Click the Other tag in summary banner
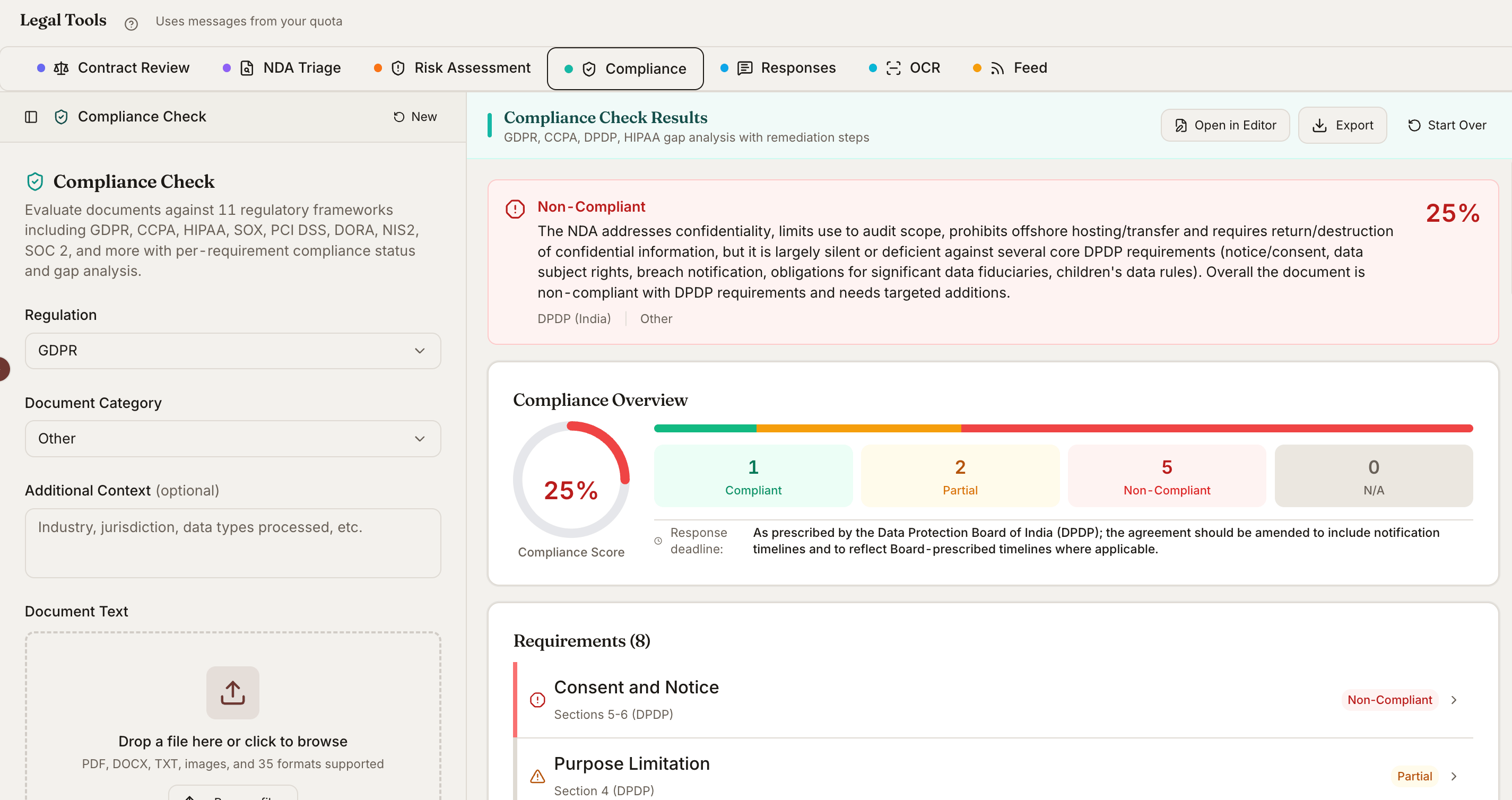This screenshot has height=800, width=1512. [656, 319]
